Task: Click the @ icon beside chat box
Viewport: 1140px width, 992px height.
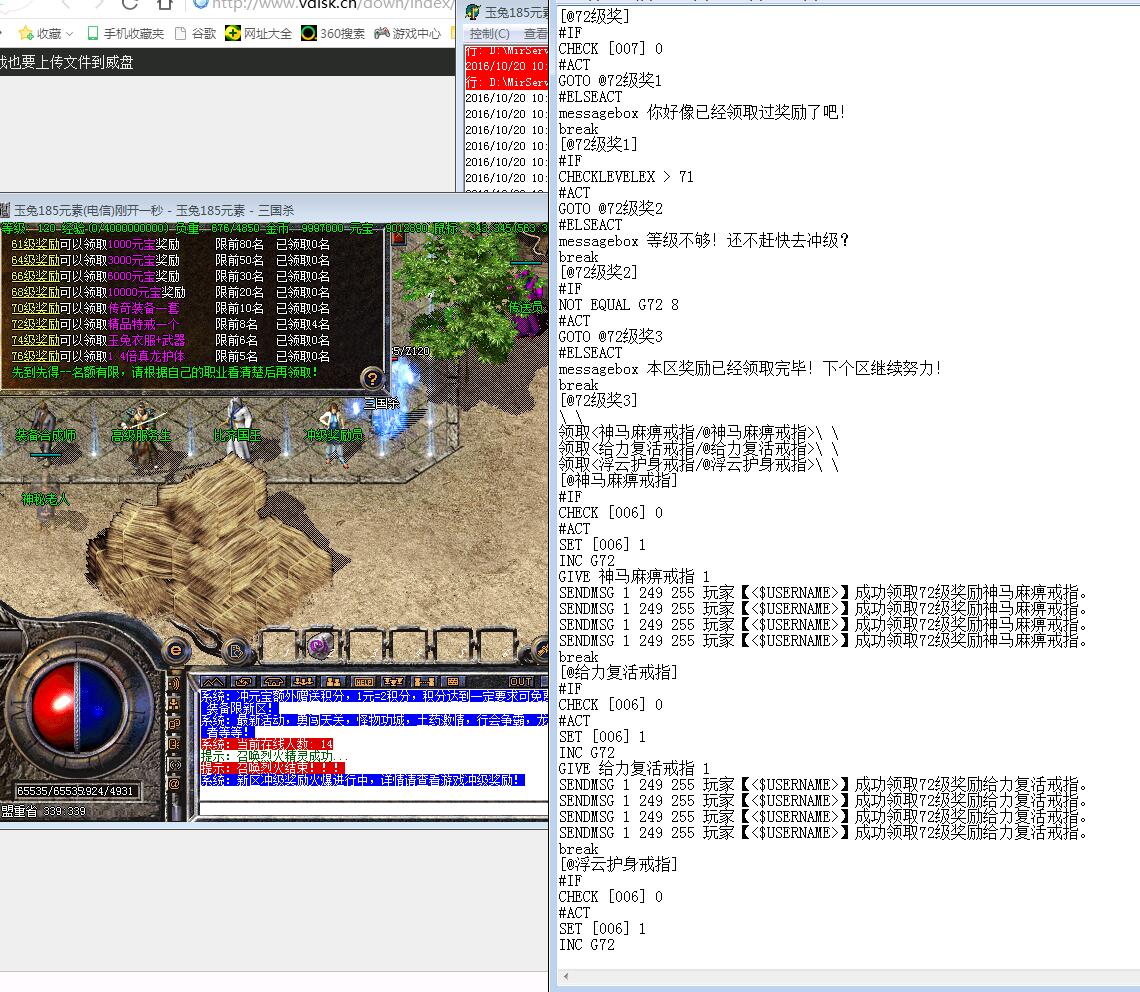Action: (174, 784)
